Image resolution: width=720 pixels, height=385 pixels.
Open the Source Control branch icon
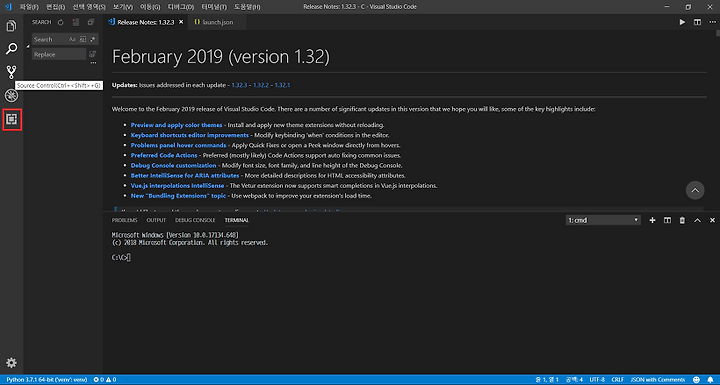click(11, 72)
